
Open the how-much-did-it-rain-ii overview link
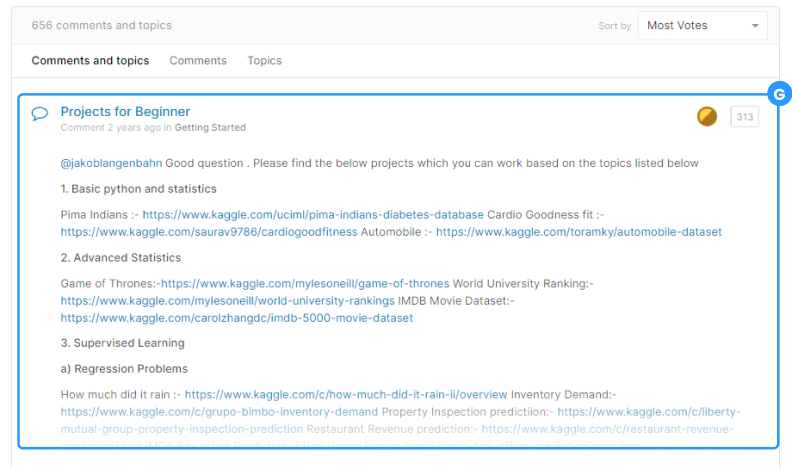pos(346,395)
